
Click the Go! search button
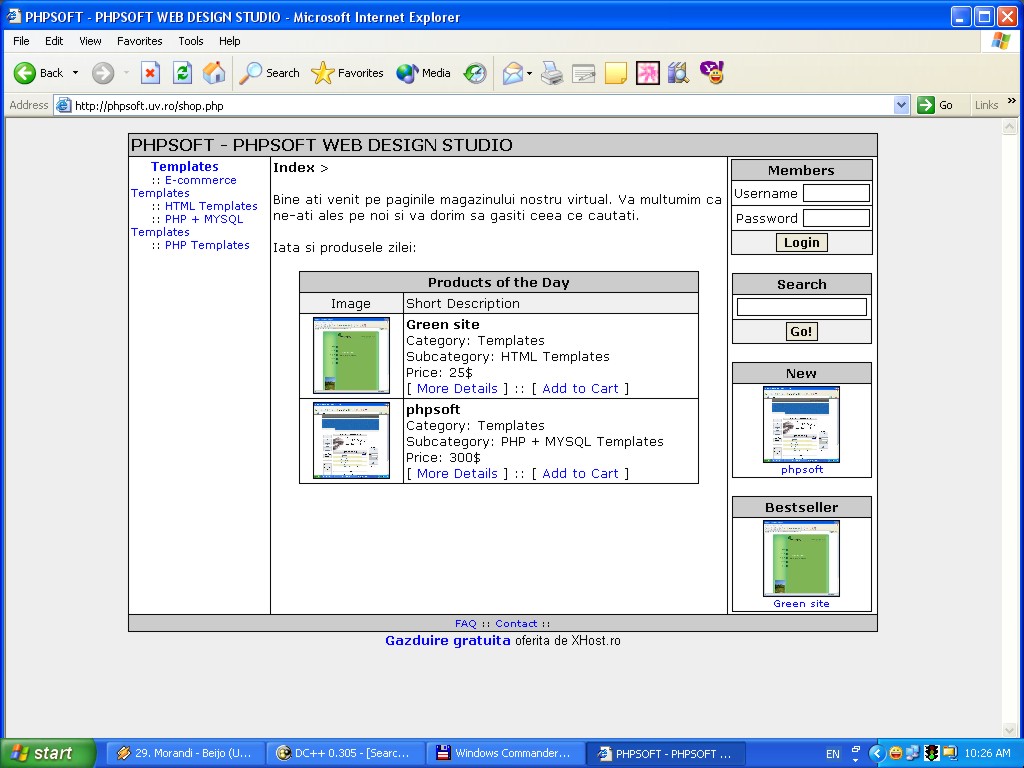[x=801, y=332]
